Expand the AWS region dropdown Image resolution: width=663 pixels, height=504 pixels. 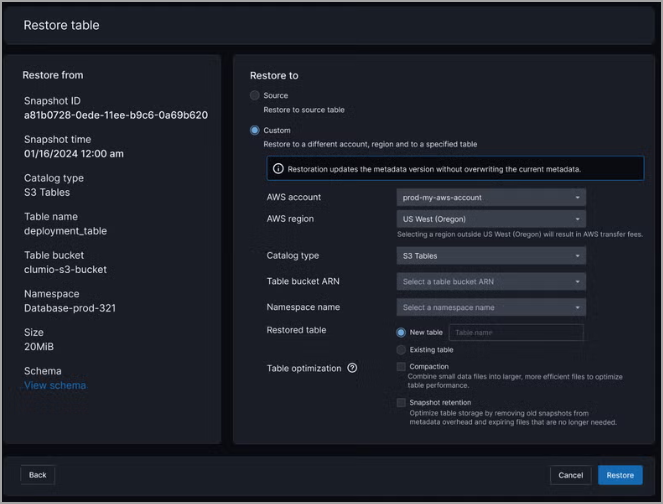(x=491, y=219)
